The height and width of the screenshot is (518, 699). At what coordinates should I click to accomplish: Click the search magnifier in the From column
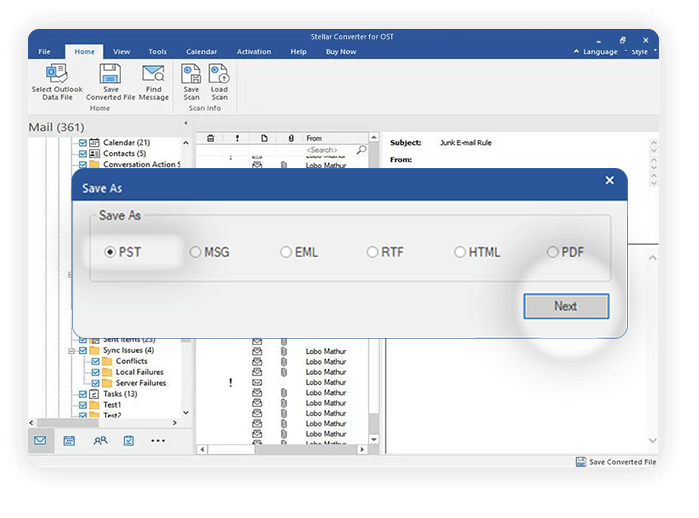click(362, 150)
